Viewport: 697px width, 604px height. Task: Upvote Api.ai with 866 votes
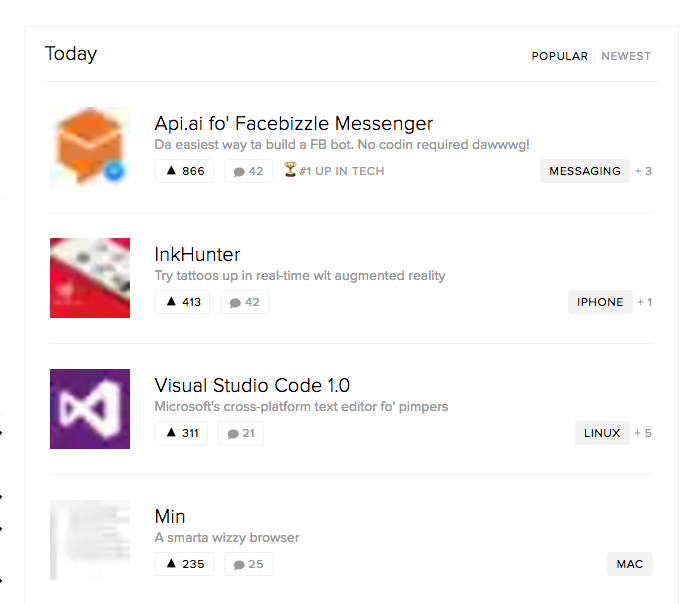pyautogui.click(x=184, y=171)
